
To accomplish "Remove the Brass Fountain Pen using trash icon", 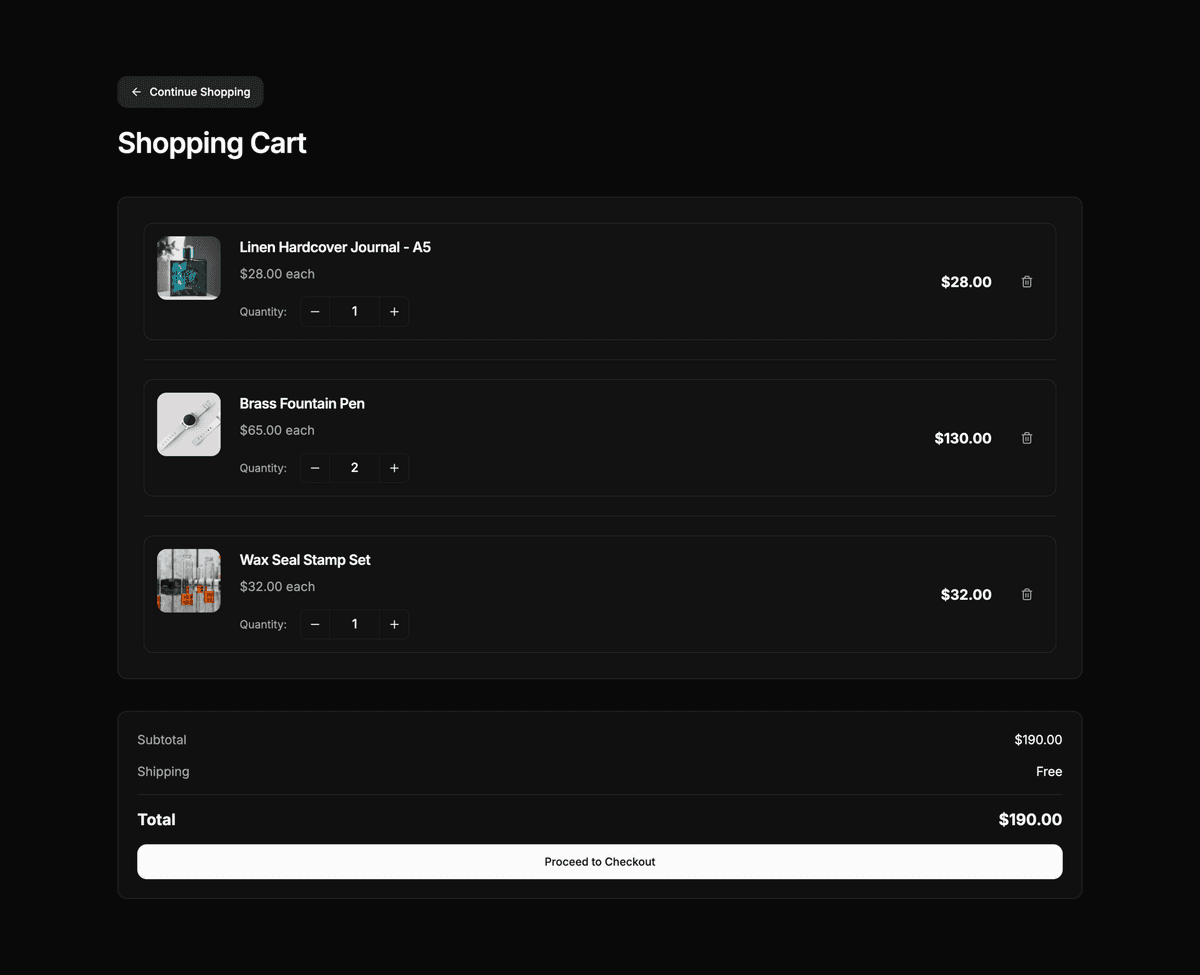I will 1026,438.
